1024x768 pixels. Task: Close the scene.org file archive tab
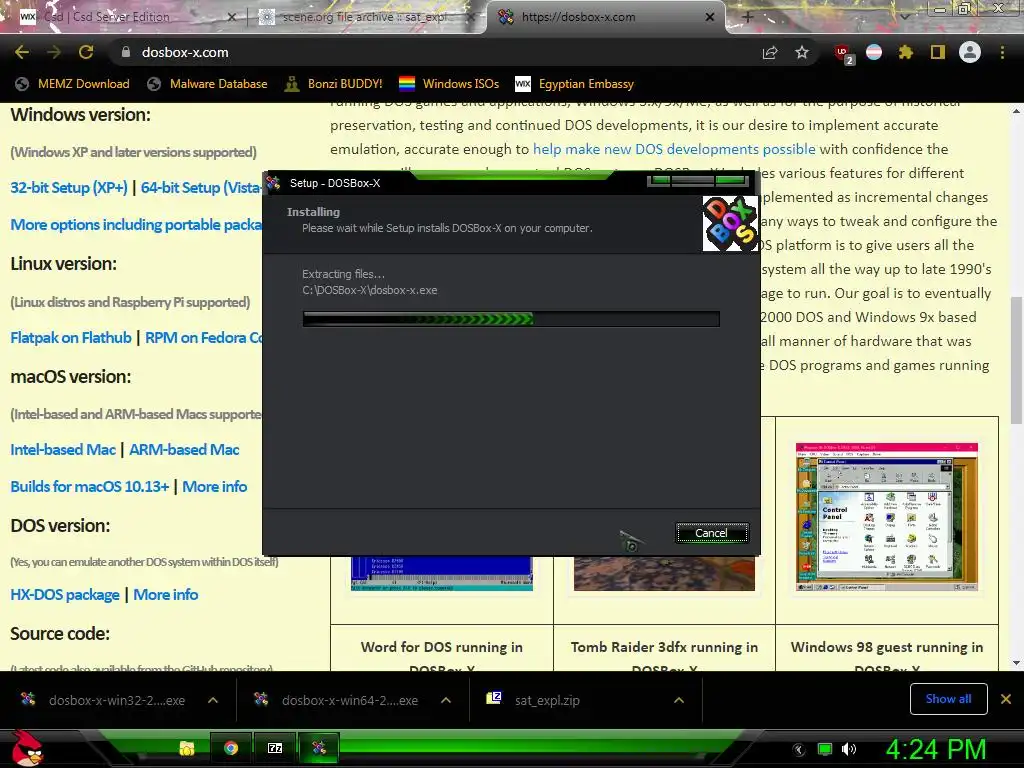click(472, 18)
